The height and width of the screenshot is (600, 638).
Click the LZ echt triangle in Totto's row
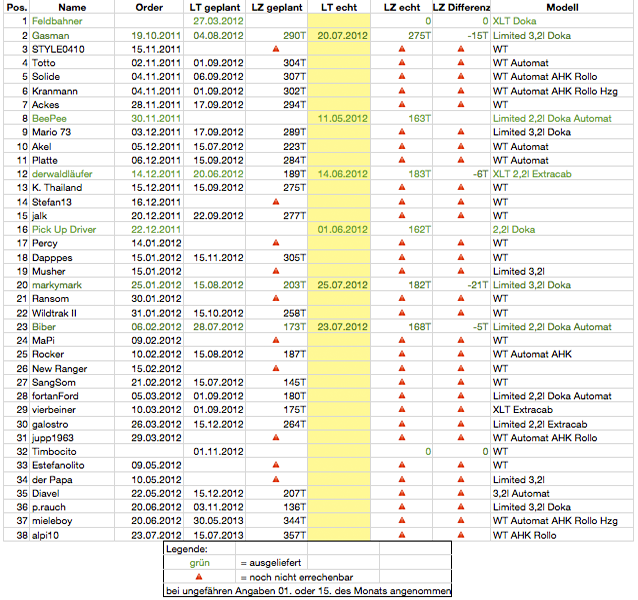402,62
